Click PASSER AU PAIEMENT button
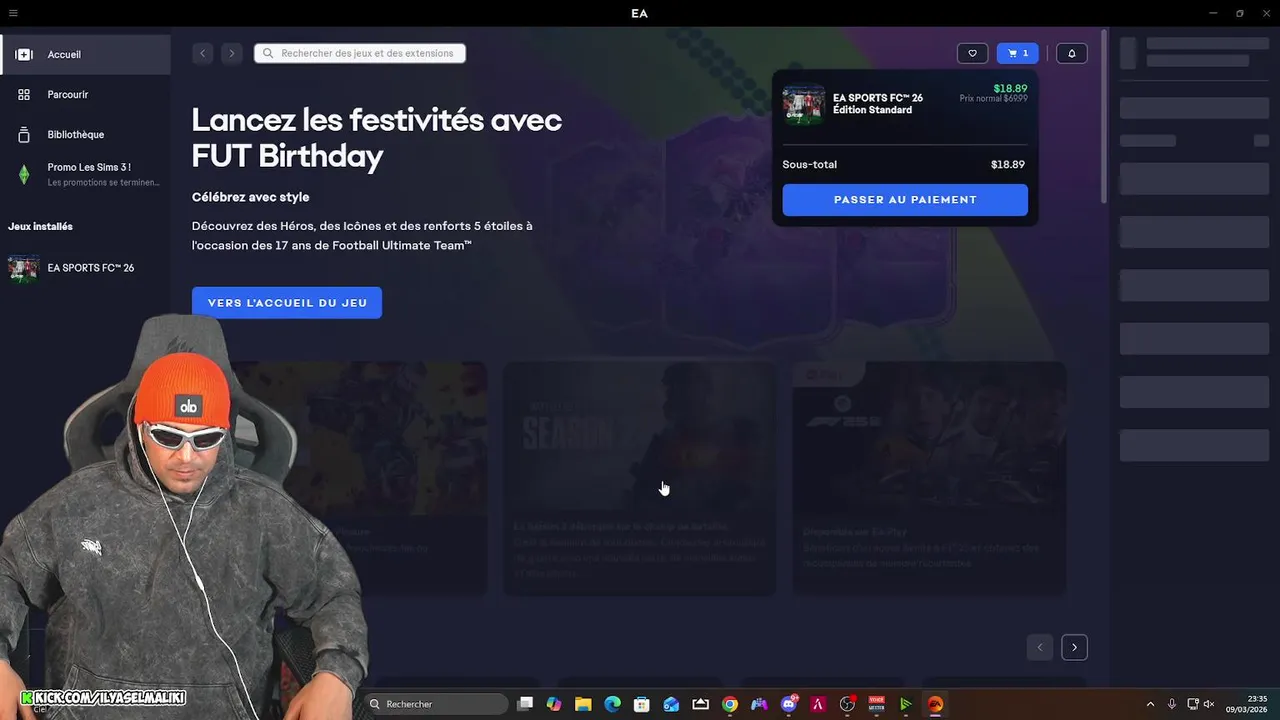 click(905, 200)
